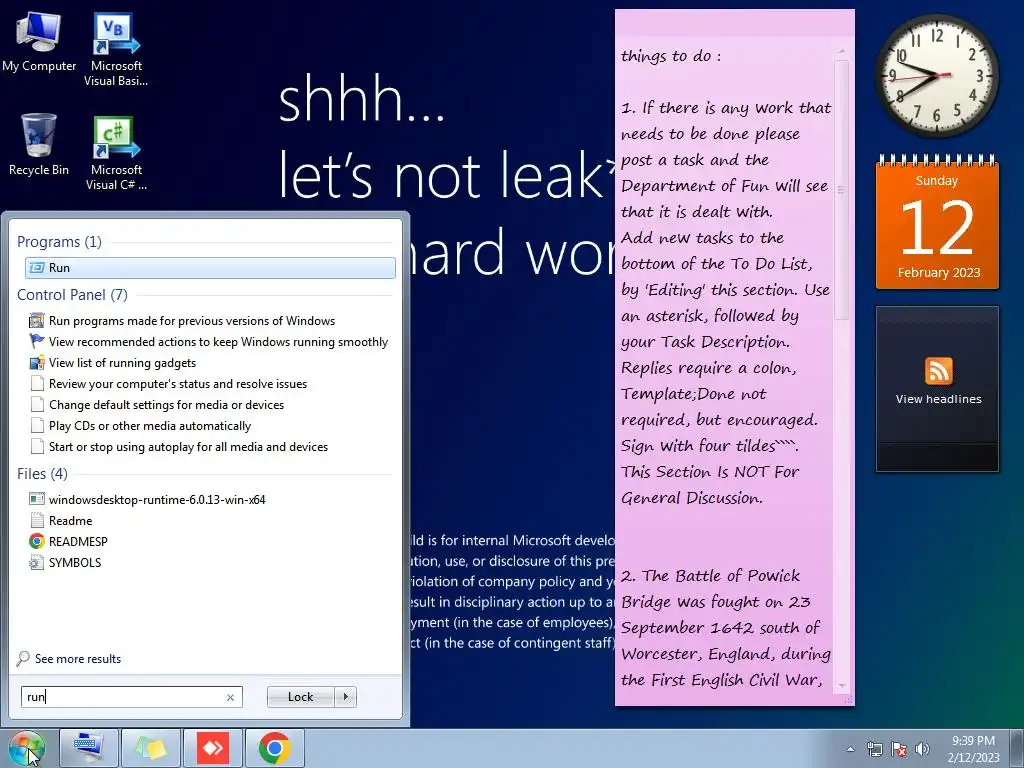Click flag icon of View recommended actions
Screen dimensions: 1024x768
(x=37, y=342)
